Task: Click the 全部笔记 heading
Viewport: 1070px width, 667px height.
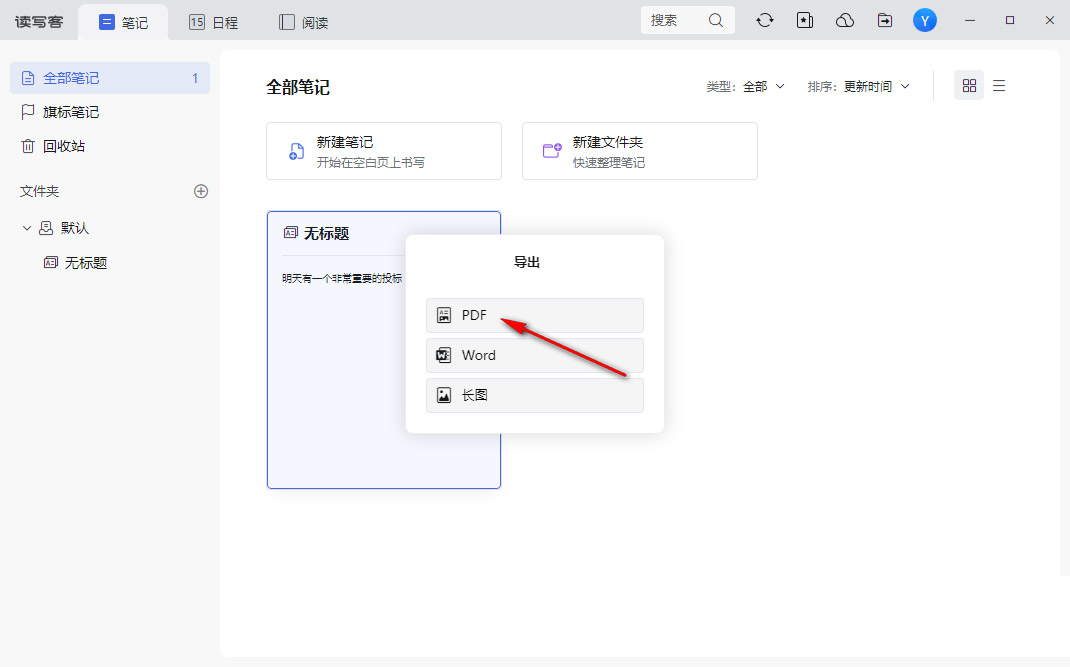Action: click(298, 87)
